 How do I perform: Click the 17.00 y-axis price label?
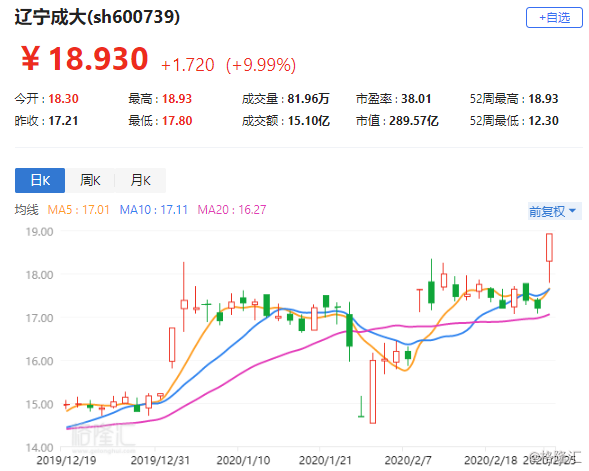(39, 318)
